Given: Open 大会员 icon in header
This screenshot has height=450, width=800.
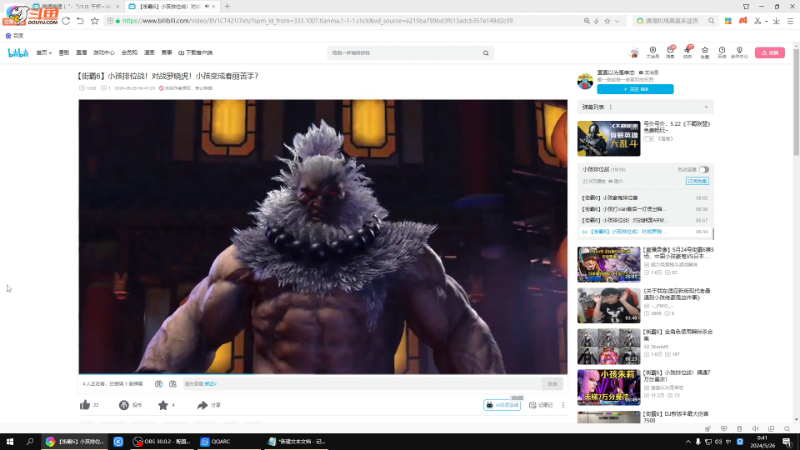Looking at the screenshot, I should [x=653, y=52].
